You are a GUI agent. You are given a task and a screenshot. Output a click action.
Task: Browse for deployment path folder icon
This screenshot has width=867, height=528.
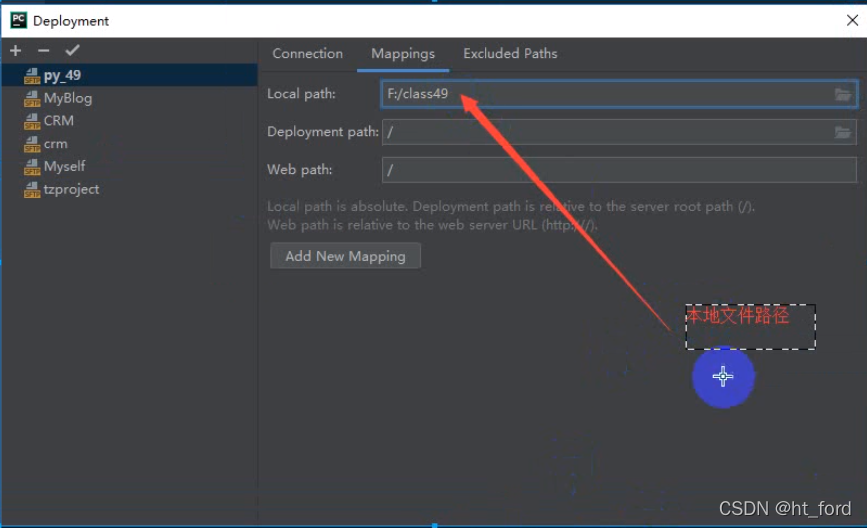(x=843, y=132)
